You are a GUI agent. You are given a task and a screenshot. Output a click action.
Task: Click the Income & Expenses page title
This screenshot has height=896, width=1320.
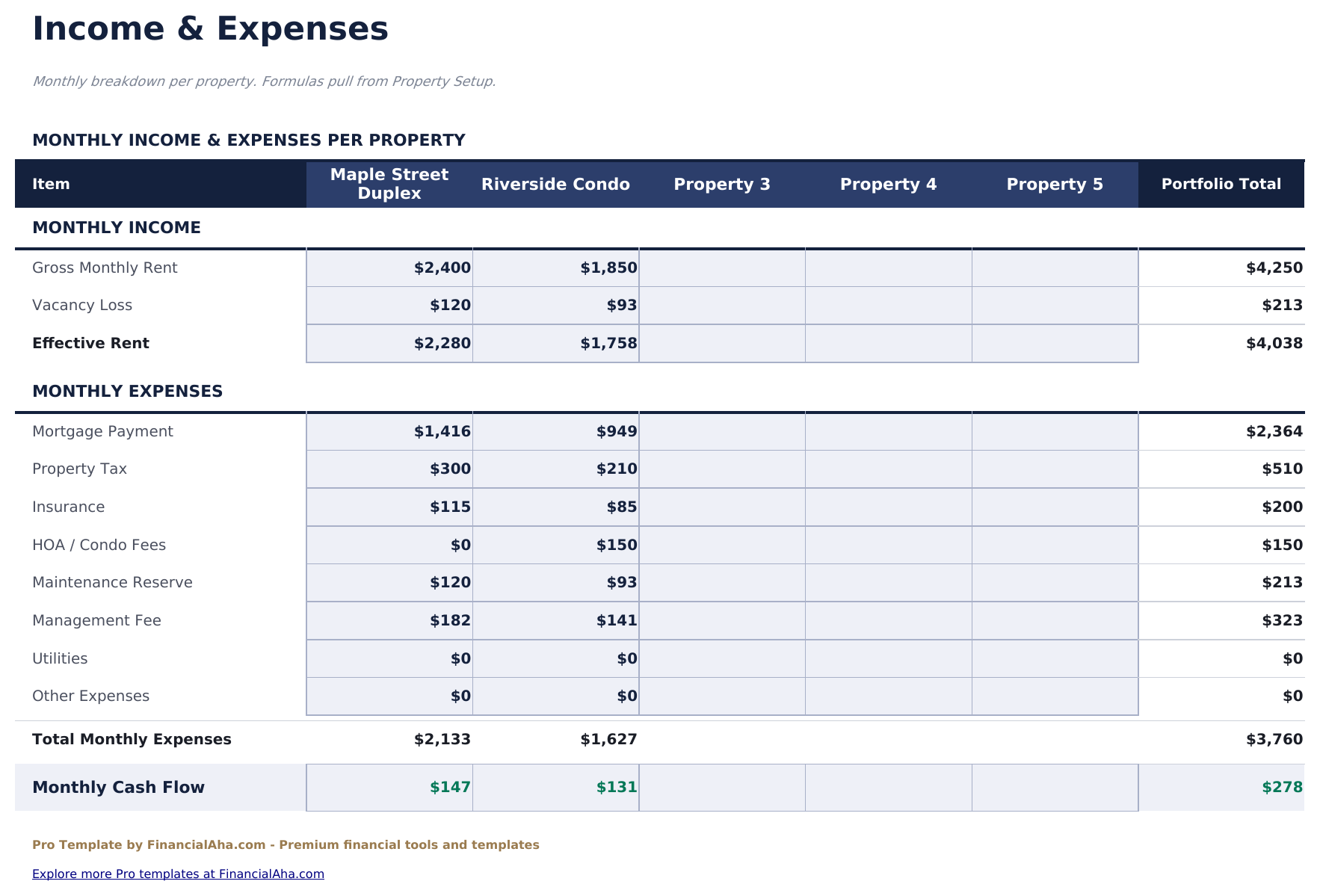pyautogui.click(x=211, y=28)
